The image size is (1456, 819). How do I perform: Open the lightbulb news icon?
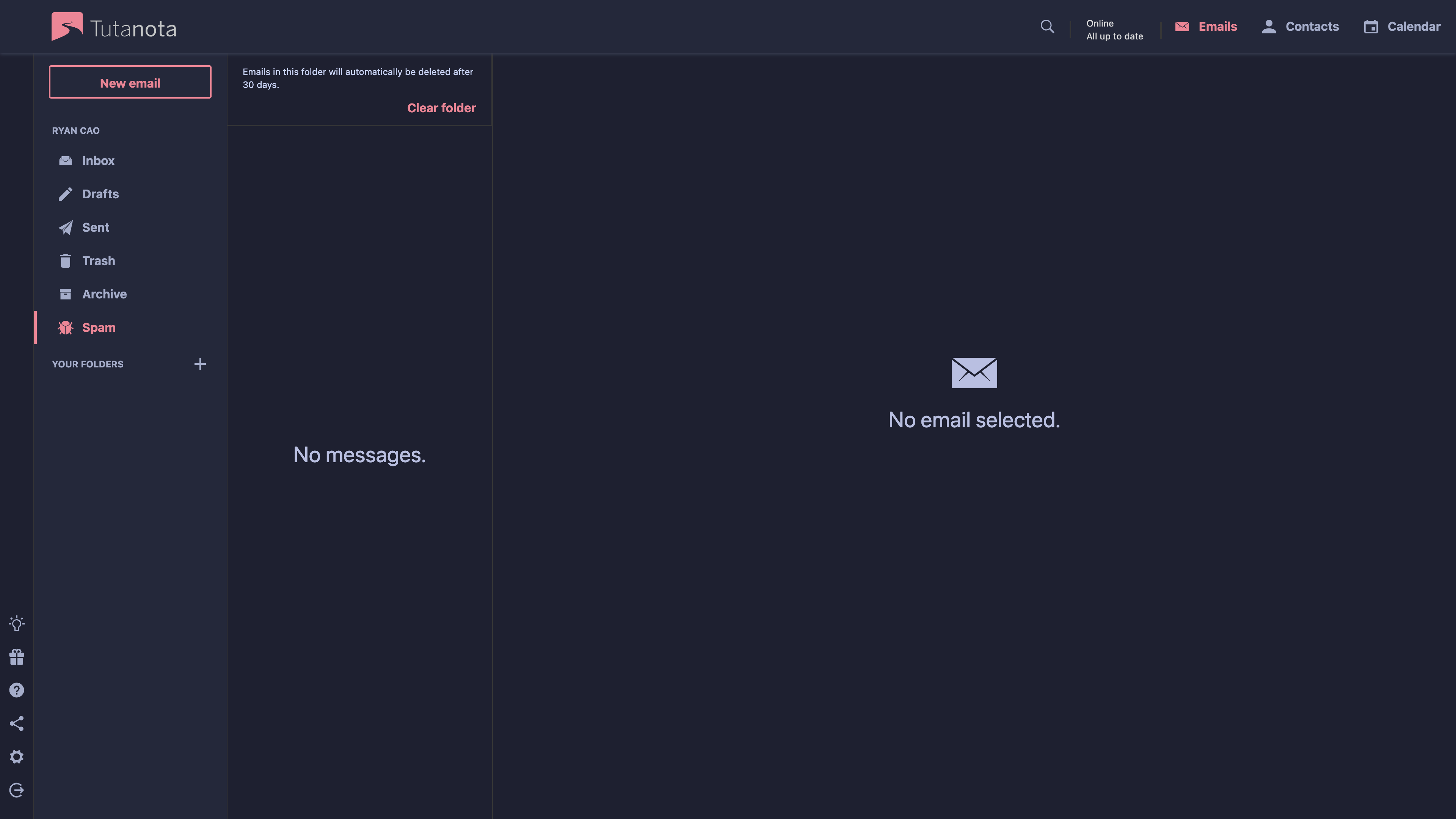coord(16,623)
